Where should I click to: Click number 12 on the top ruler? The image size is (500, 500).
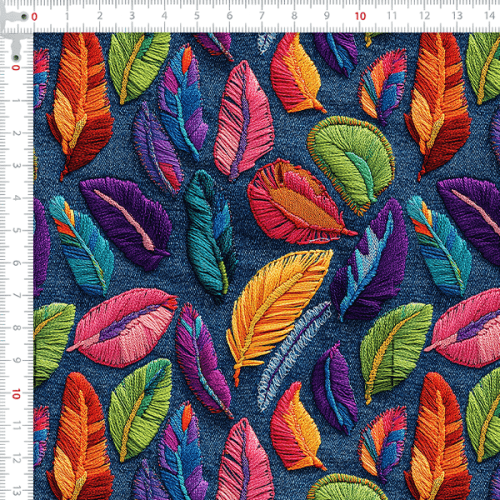coord(424,16)
